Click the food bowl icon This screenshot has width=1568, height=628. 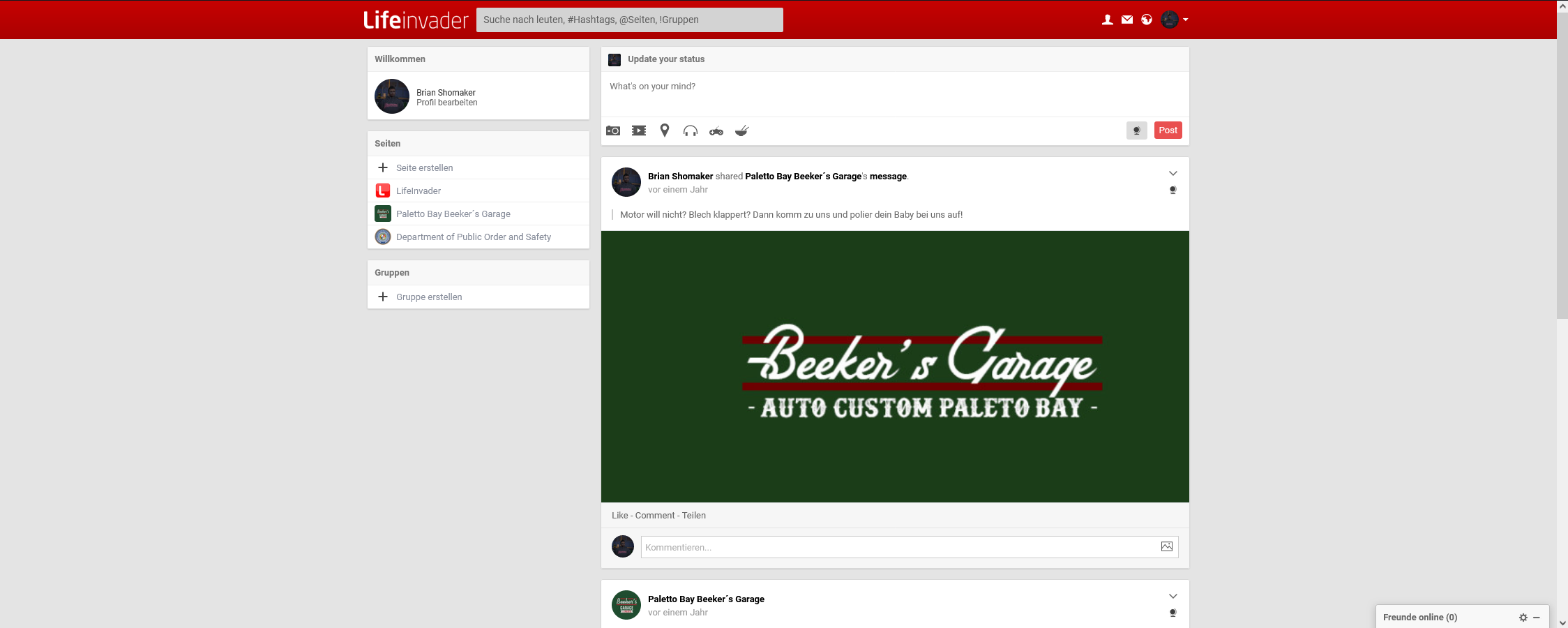[x=741, y=130]
